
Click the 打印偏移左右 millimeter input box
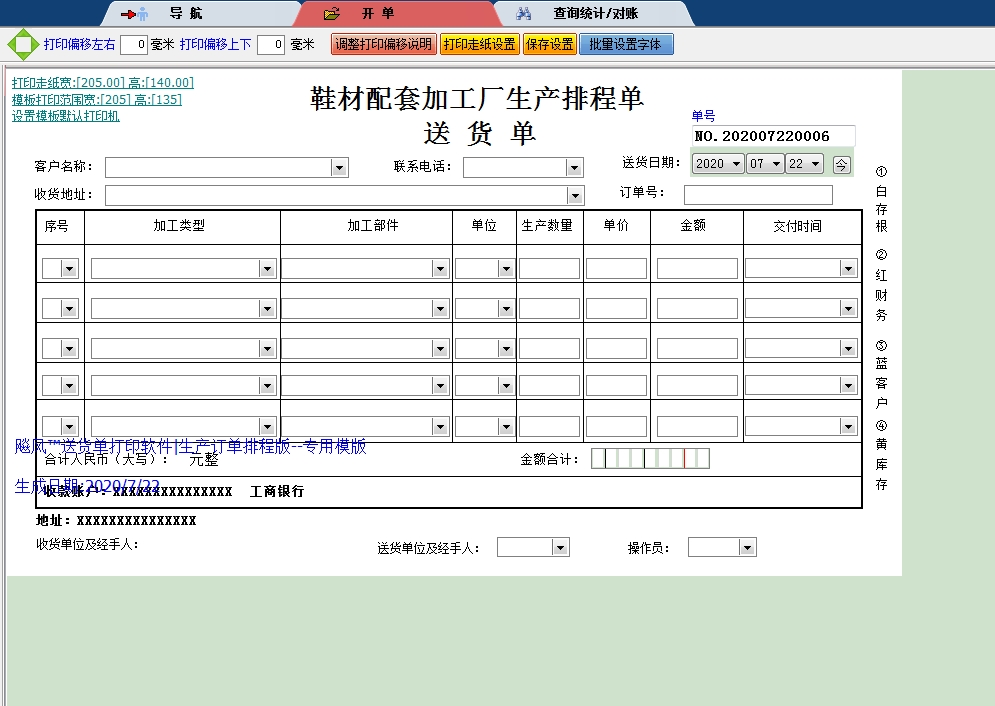coord(134,45)
